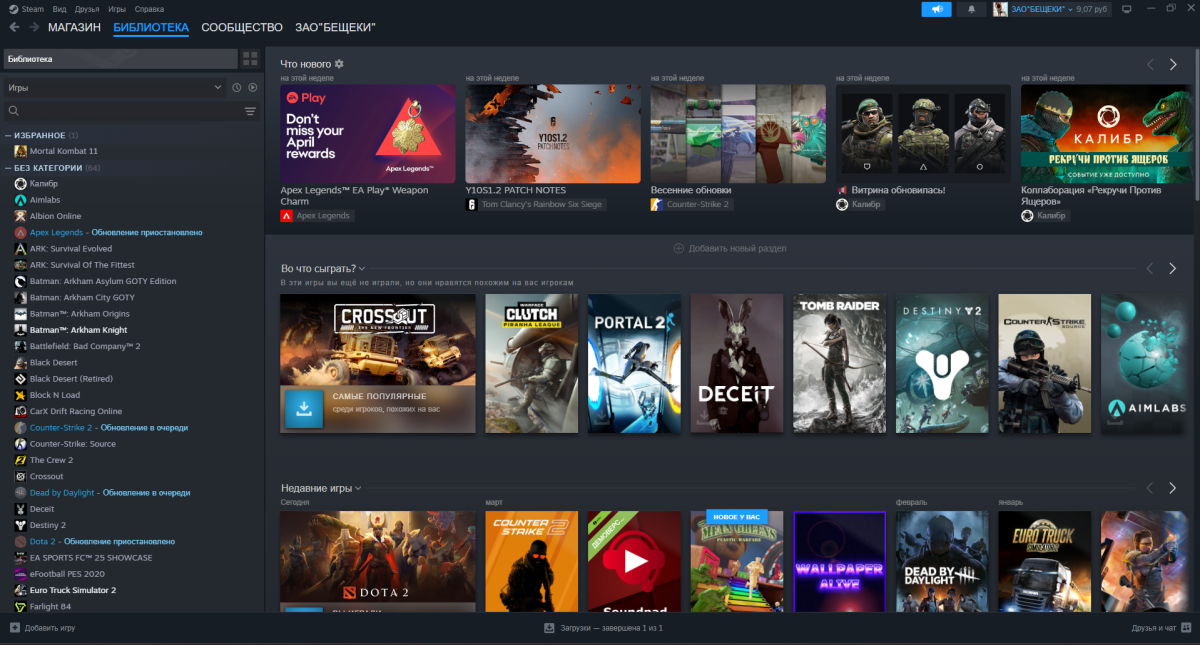Click the Загрузки download icon in footer
Image resolution: width=1200 pixels, height=645 pixels.
coord(549,628)
